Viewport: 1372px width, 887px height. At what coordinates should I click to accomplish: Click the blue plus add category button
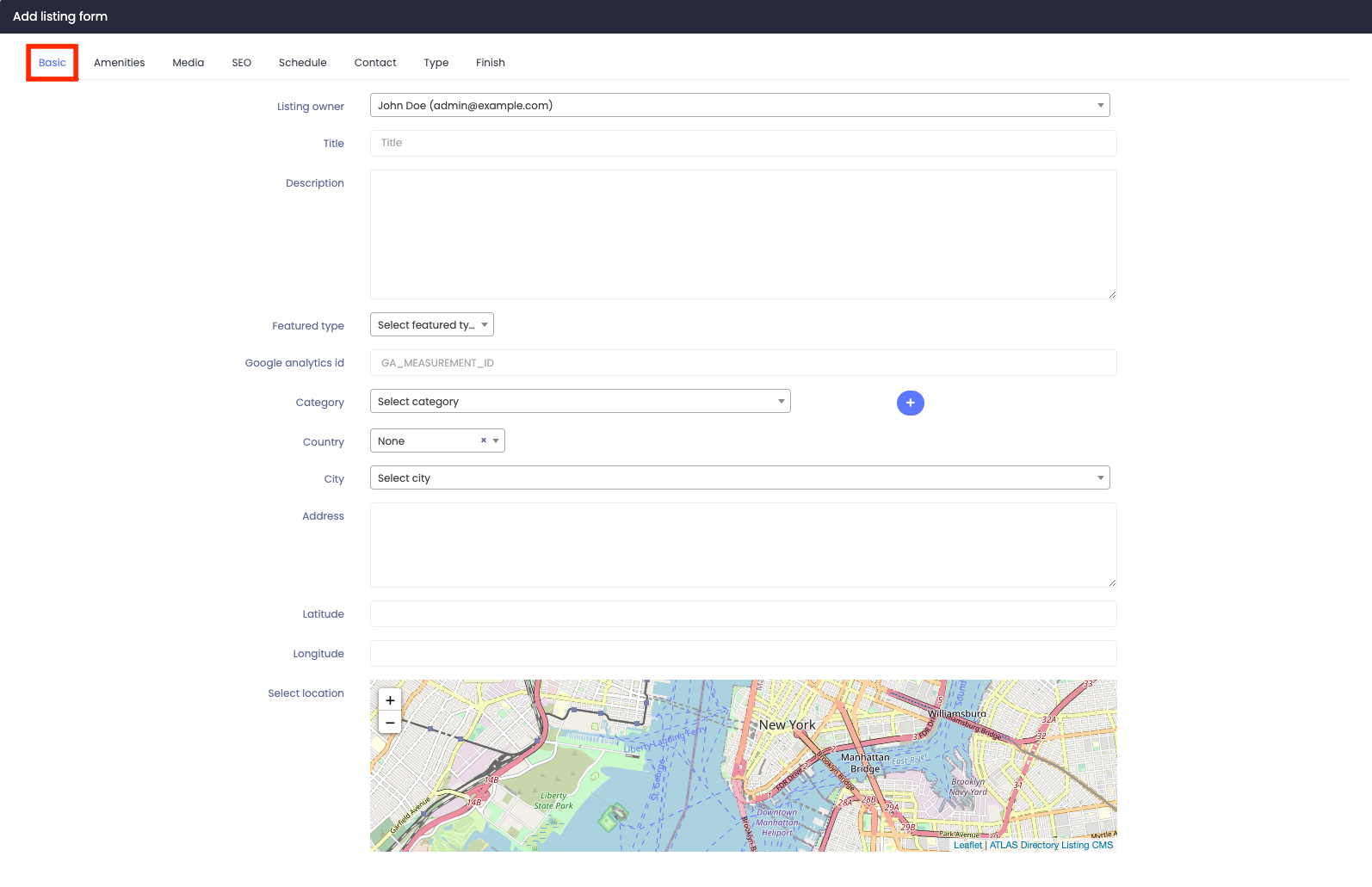pos(910,403)
